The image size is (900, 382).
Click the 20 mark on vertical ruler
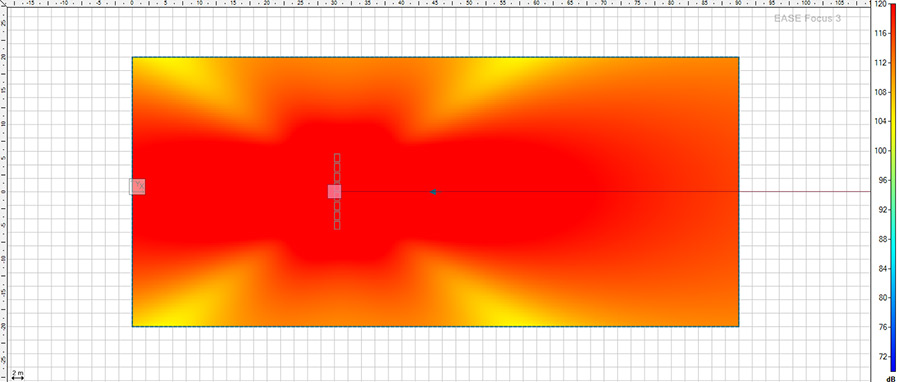pos(3,57)
